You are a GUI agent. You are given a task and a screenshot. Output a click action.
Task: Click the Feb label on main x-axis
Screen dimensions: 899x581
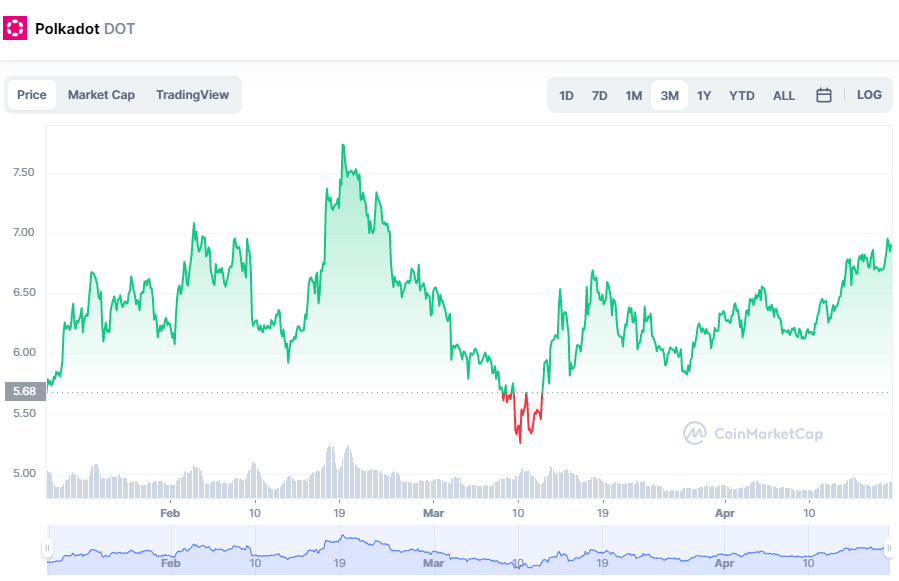pos(170,513)
